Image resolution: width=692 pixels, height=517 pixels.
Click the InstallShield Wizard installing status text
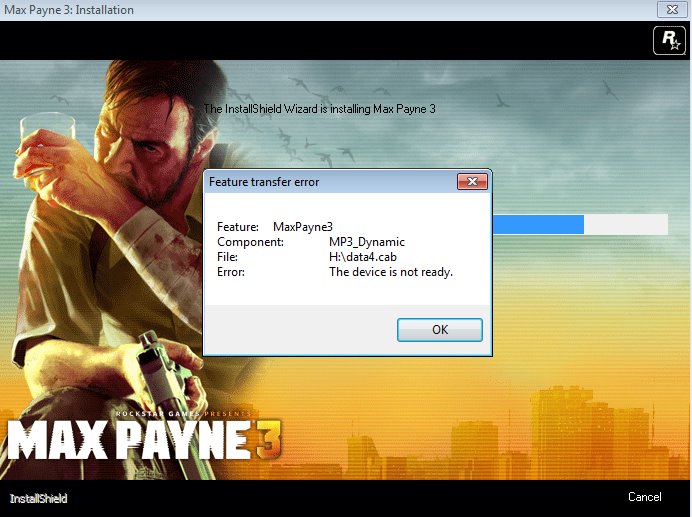320,109
